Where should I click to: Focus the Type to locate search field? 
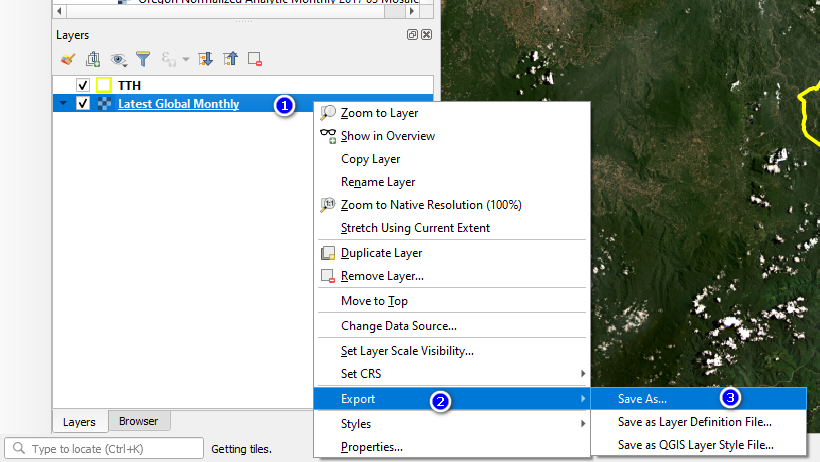[104, 448]
